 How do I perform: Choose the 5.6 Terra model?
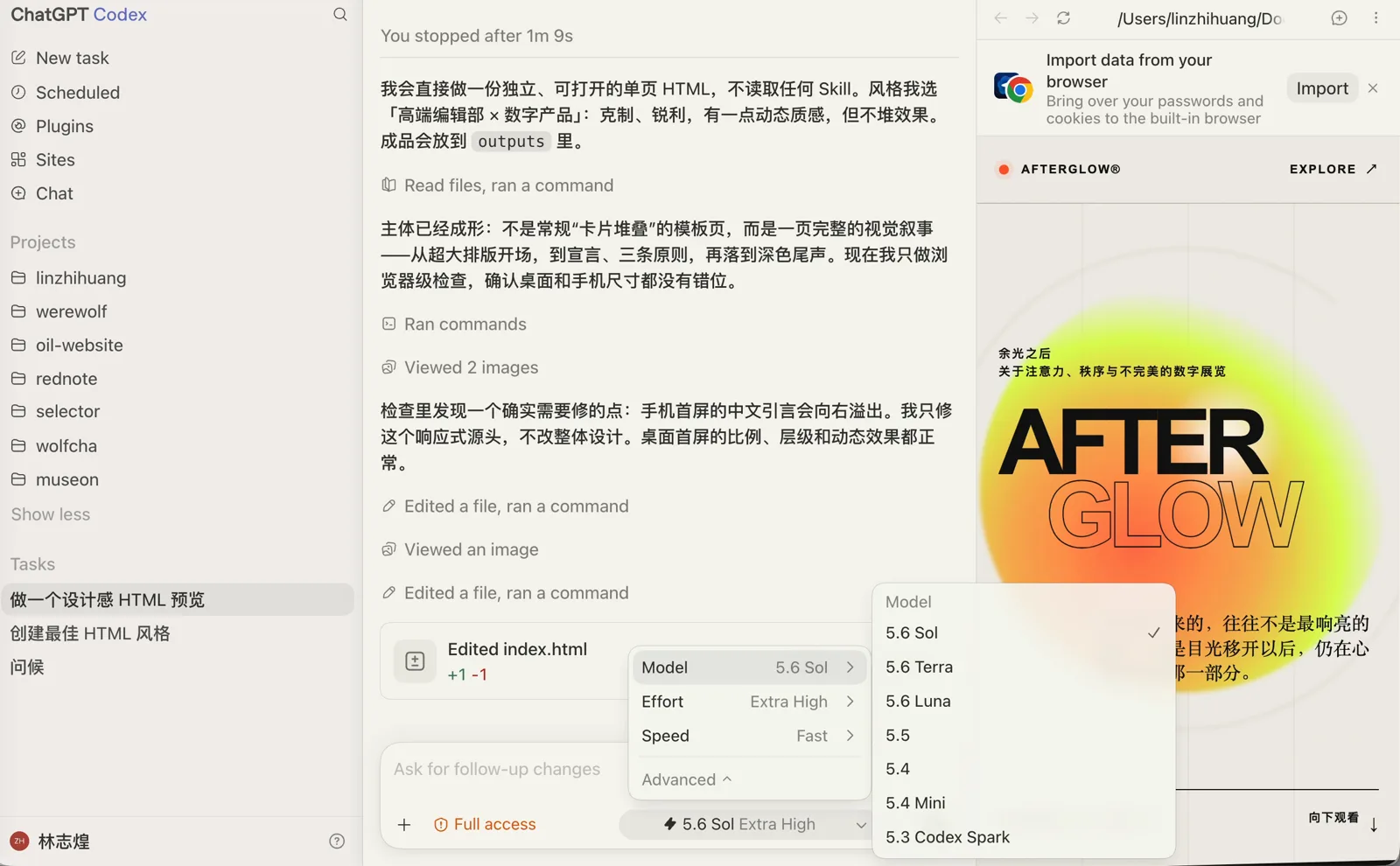(1023, 667)
